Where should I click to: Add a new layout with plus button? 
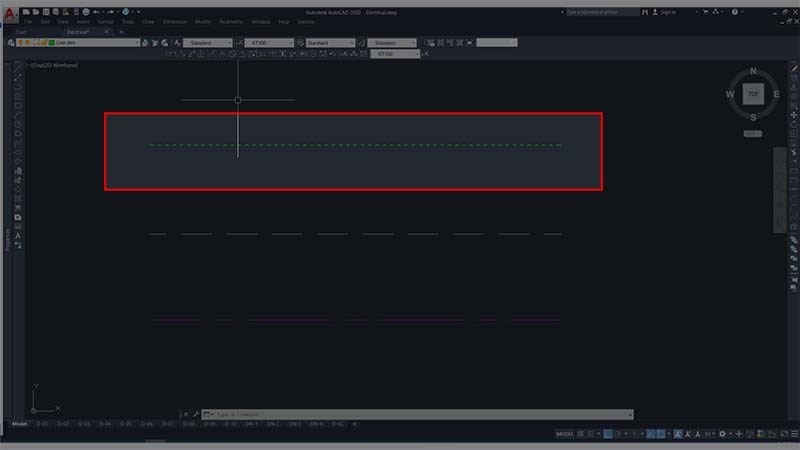point(355,424)
